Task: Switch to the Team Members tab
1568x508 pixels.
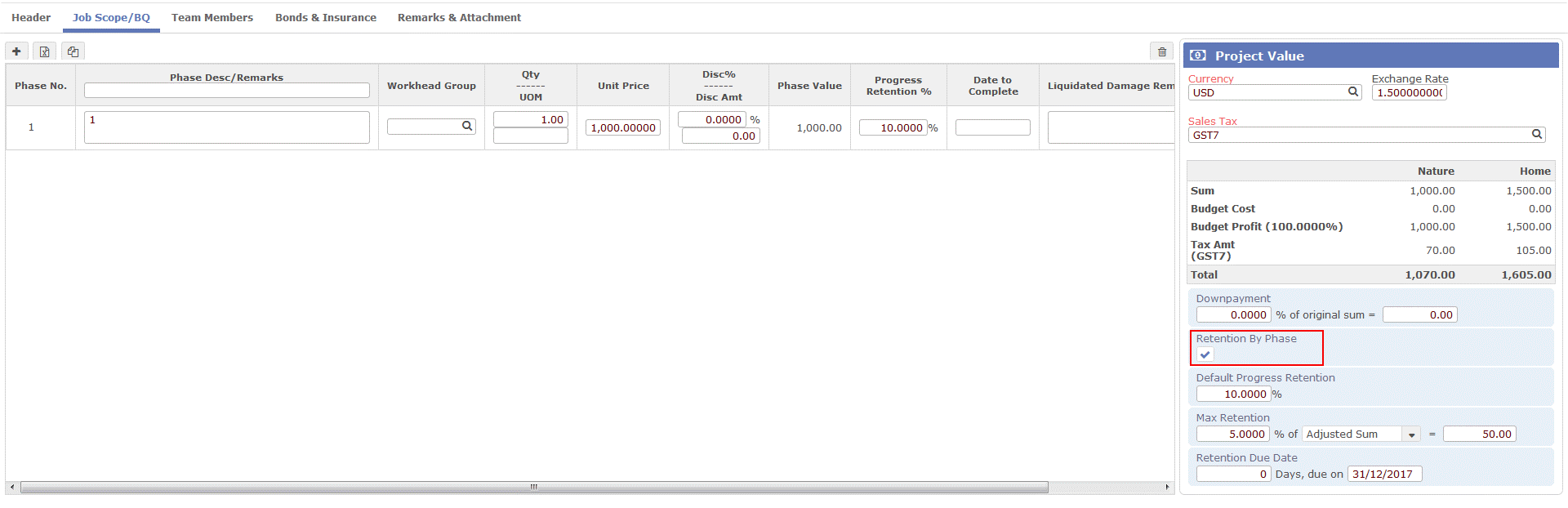Action: 212,17
